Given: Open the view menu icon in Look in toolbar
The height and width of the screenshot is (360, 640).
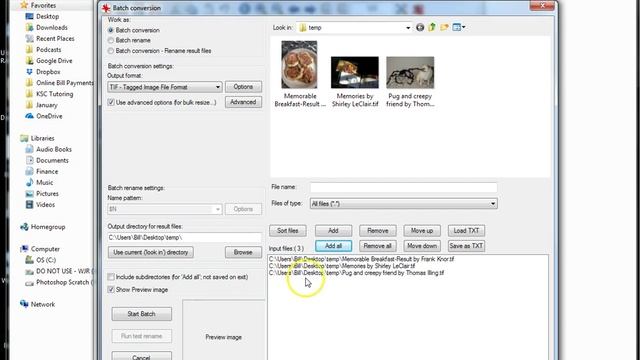Looking at the screenshot, I should (x=459, y=27).
